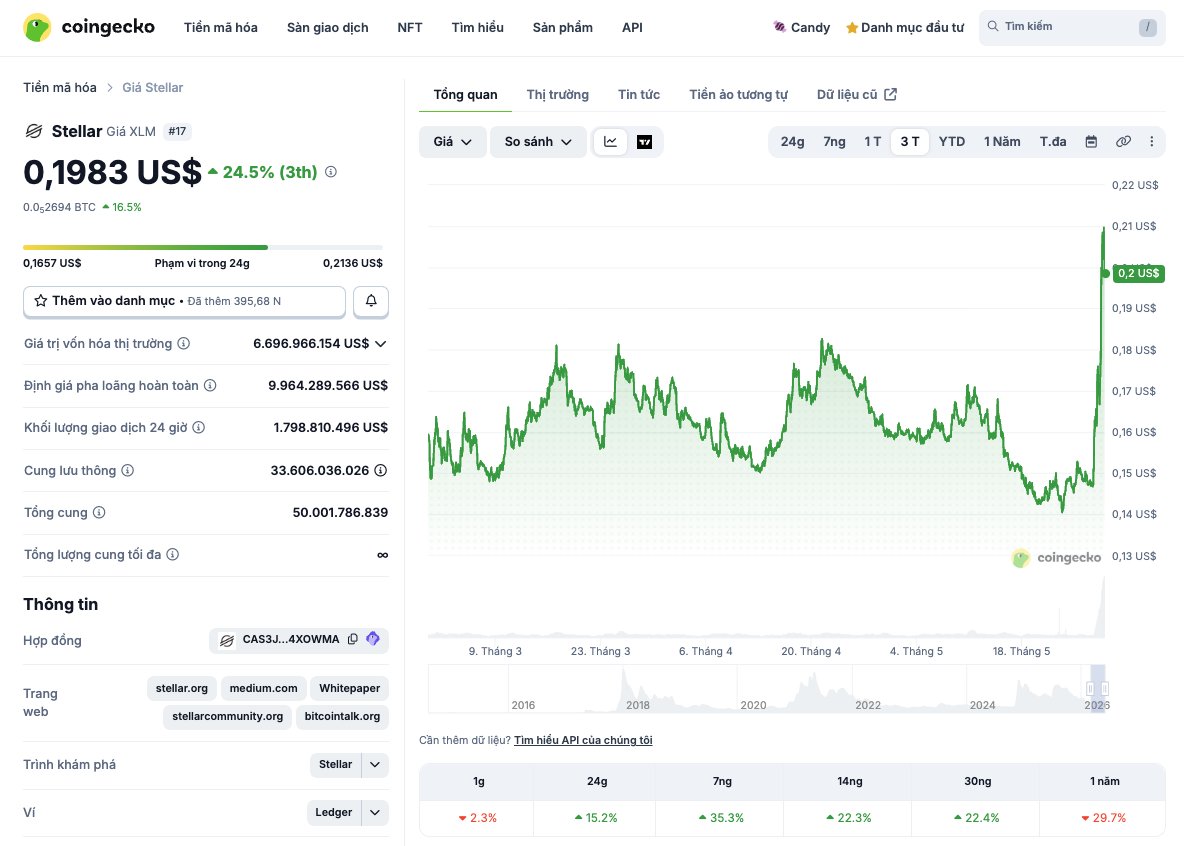The image size is (1184, 846).
Task: Expand the Ledger wallet dropdown arrow
Action: [x=375, y=813]
